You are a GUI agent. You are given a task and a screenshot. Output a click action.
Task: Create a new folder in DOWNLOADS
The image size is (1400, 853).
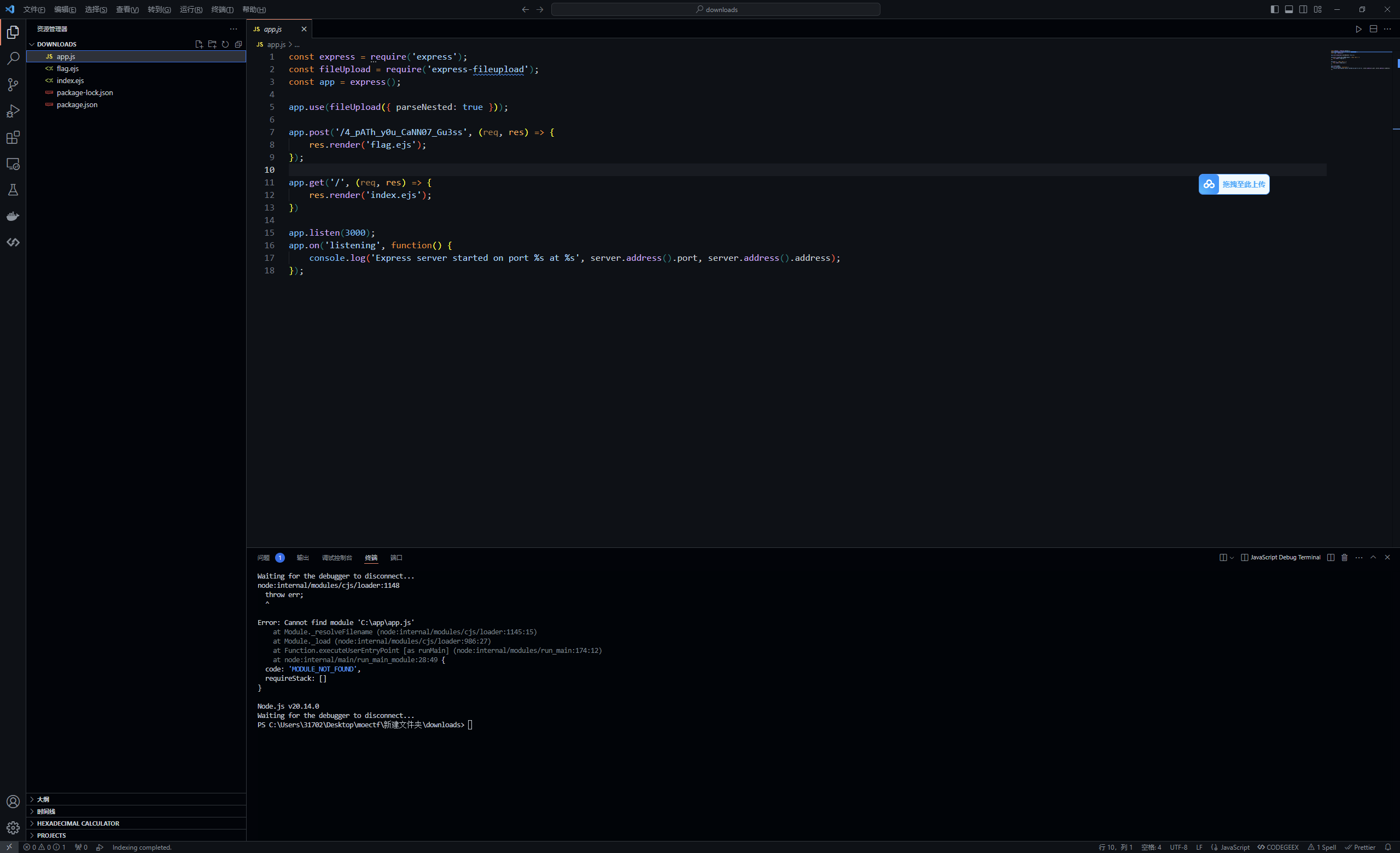pyautogui.click(x=212, y=44)
